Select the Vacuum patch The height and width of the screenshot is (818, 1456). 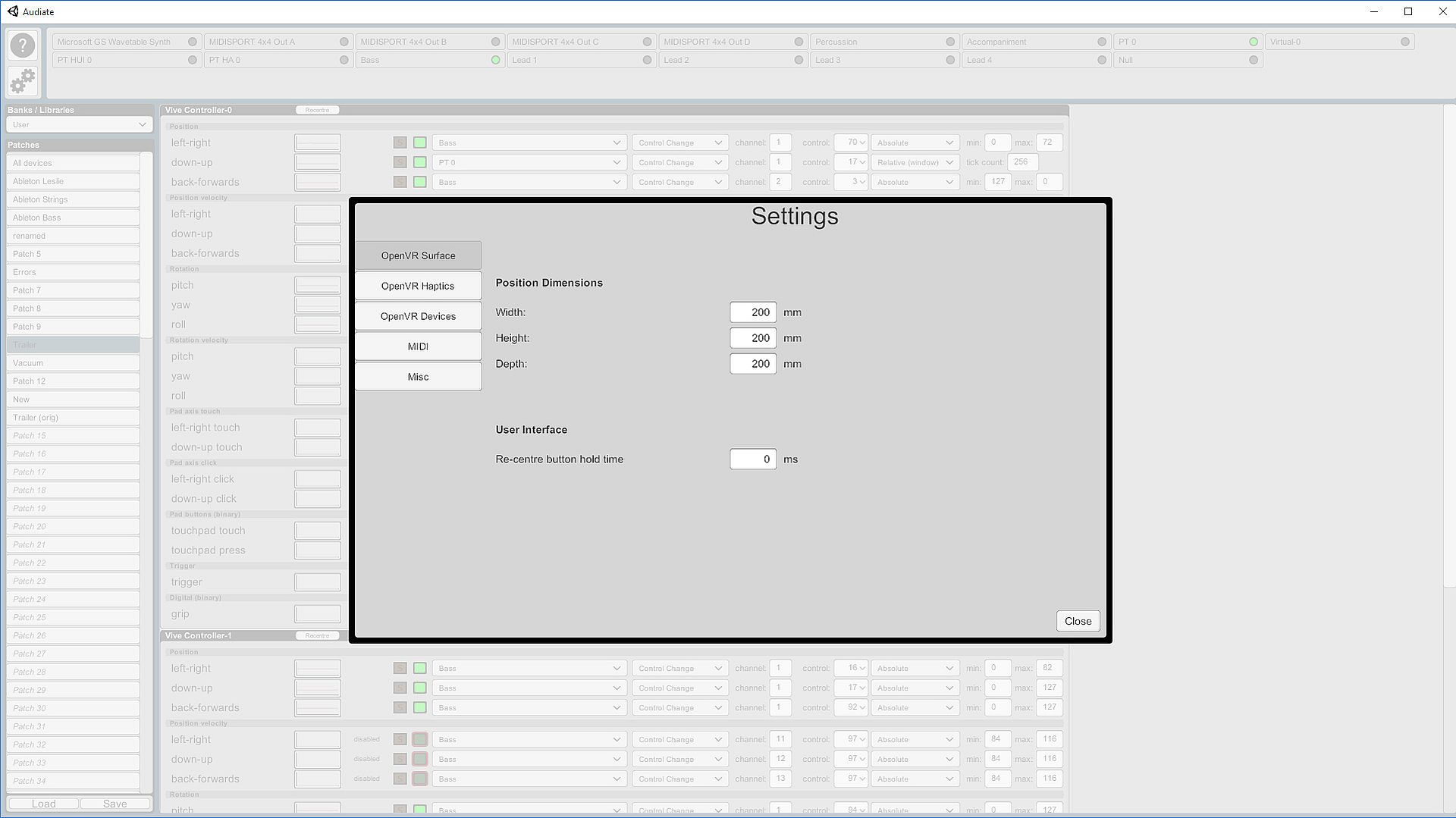pos(73,363)
